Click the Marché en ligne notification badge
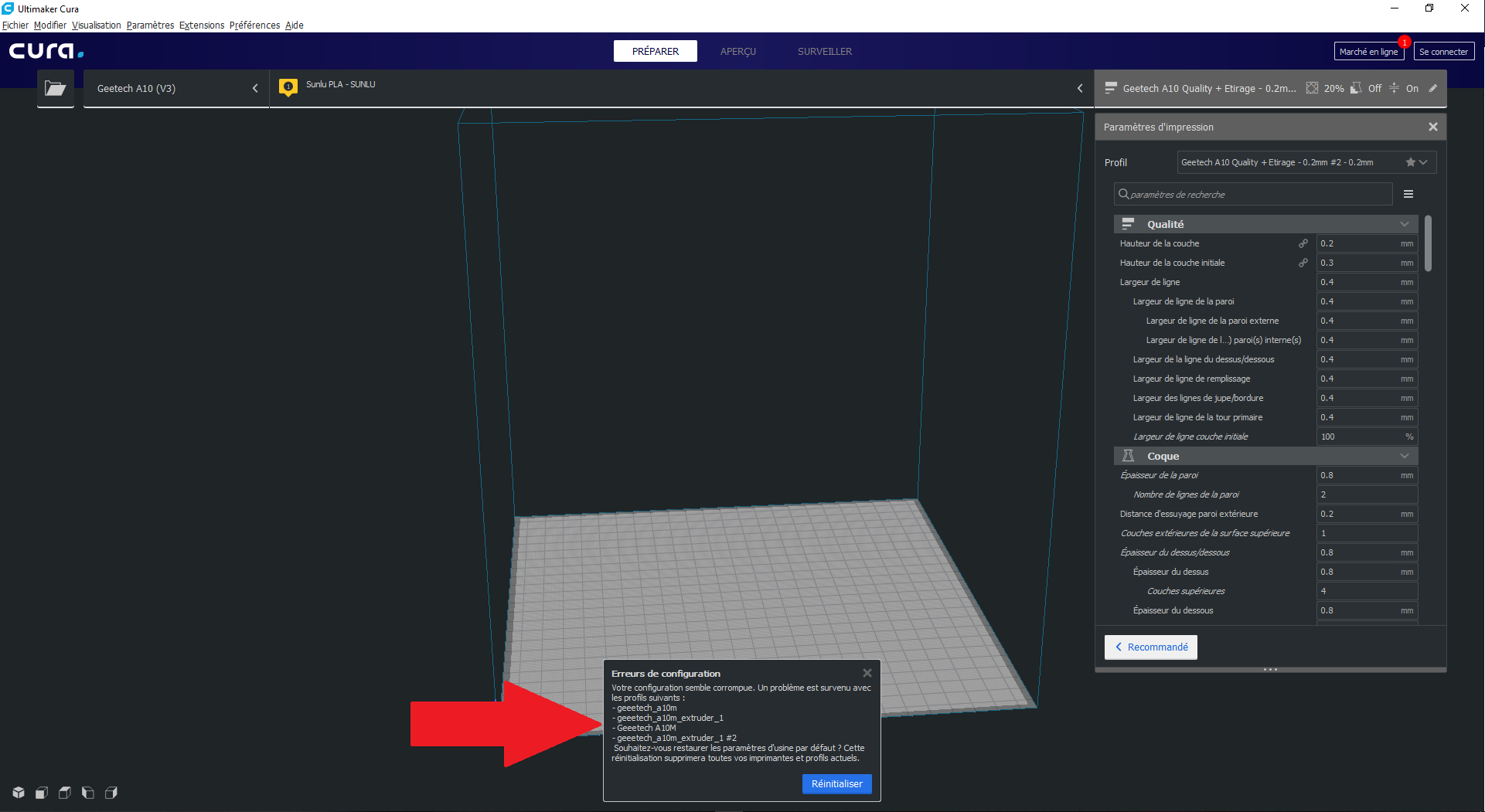This screenshot has width=1485, height=812. [1404, 42]
